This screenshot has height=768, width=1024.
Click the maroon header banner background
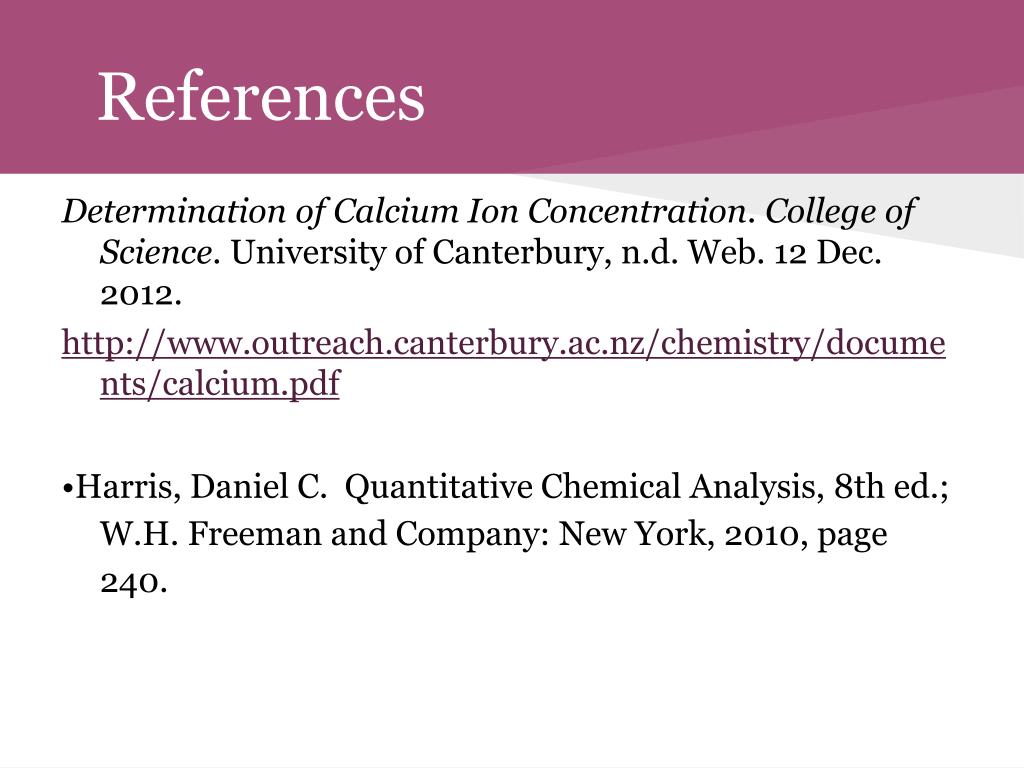(x=700, y=60)
